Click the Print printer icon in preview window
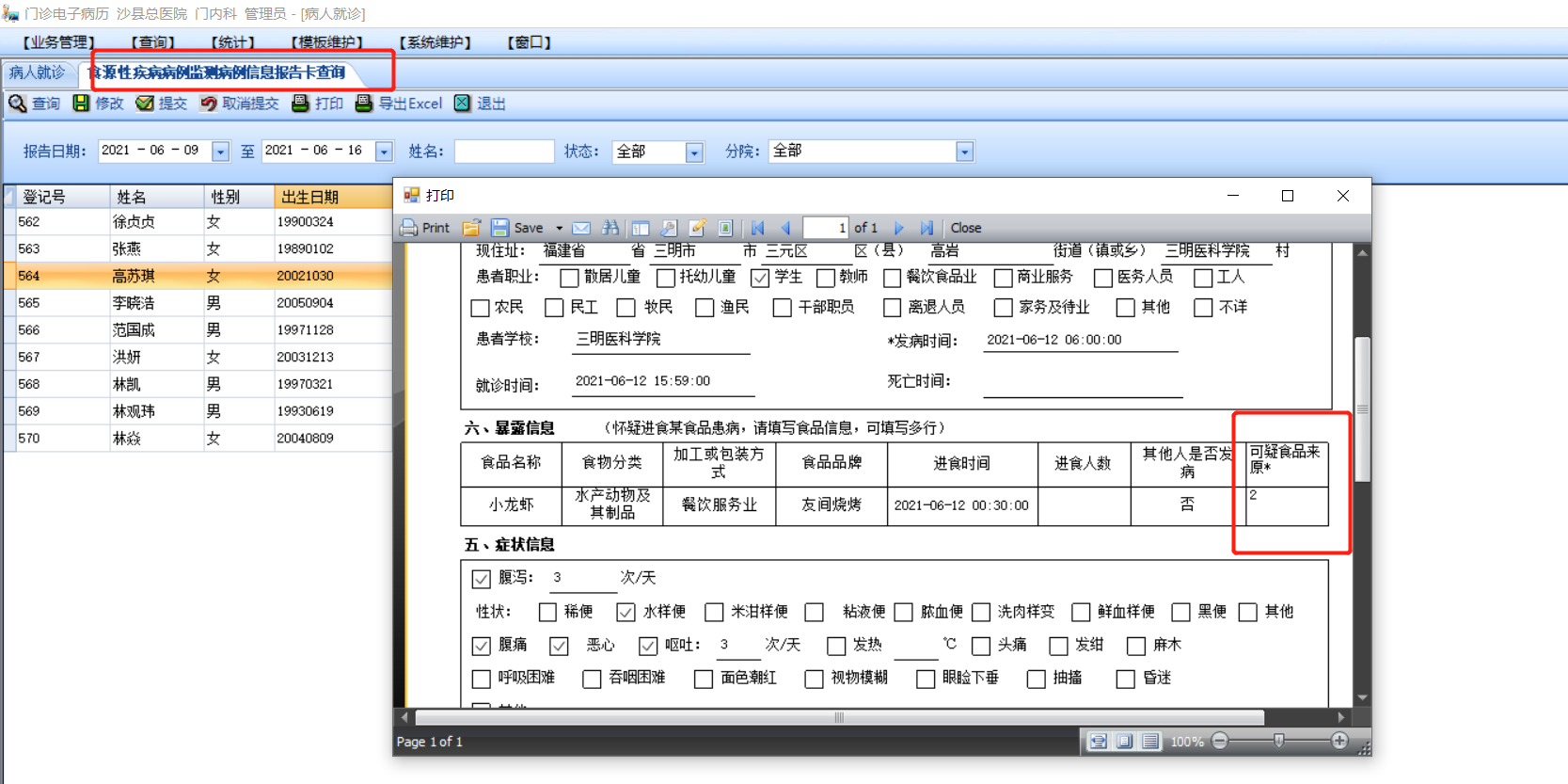1568x784 pixels. click(425, 228)
